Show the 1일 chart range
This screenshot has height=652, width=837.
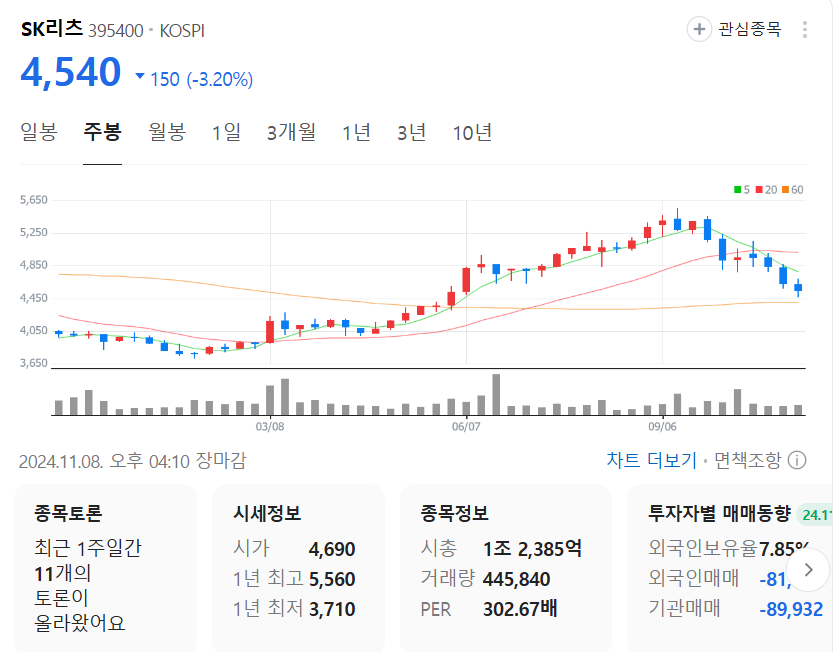pos(226,132)
